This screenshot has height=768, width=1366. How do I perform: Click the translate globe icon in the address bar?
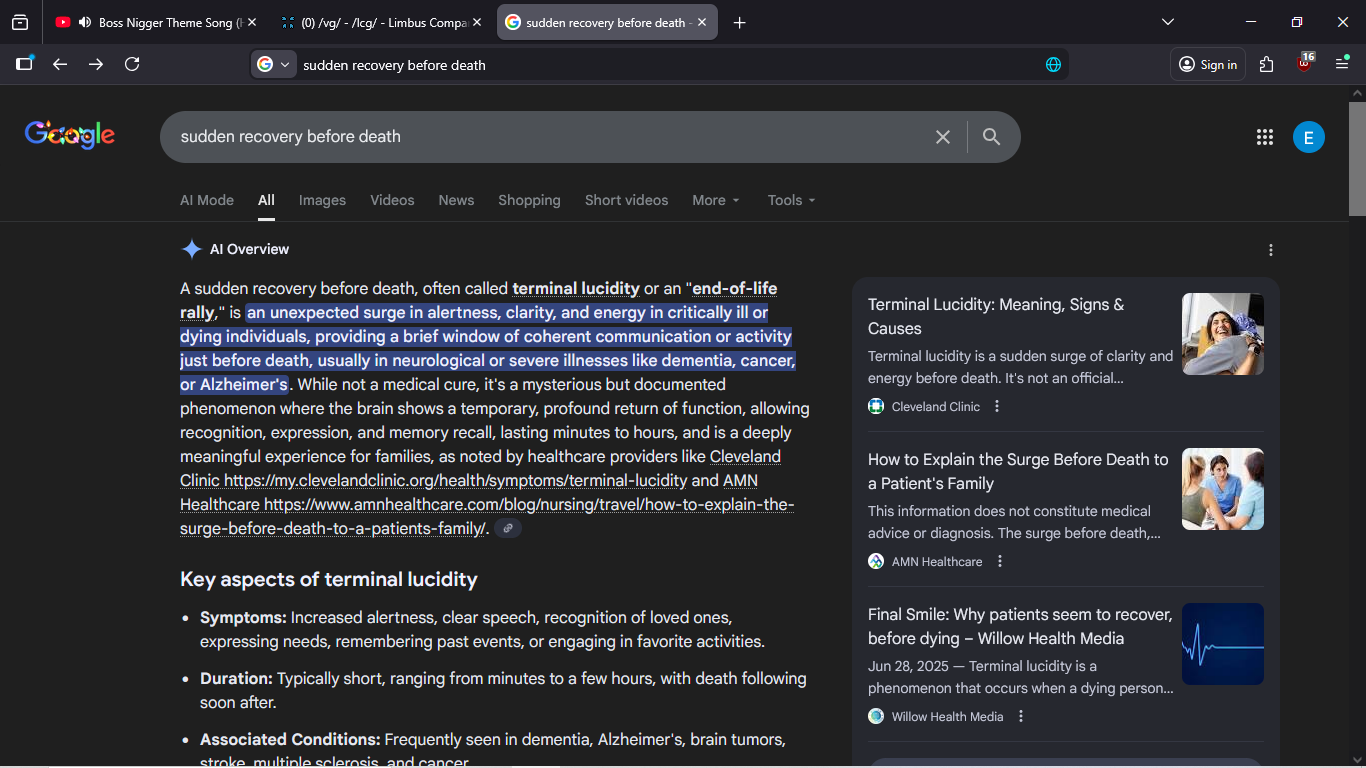coord(1053,64)
